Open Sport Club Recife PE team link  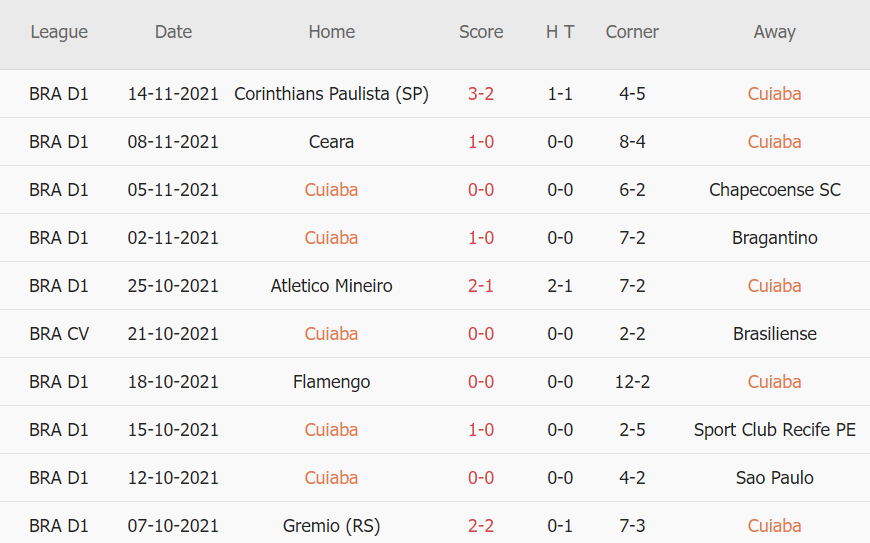(x=774, y=430)
